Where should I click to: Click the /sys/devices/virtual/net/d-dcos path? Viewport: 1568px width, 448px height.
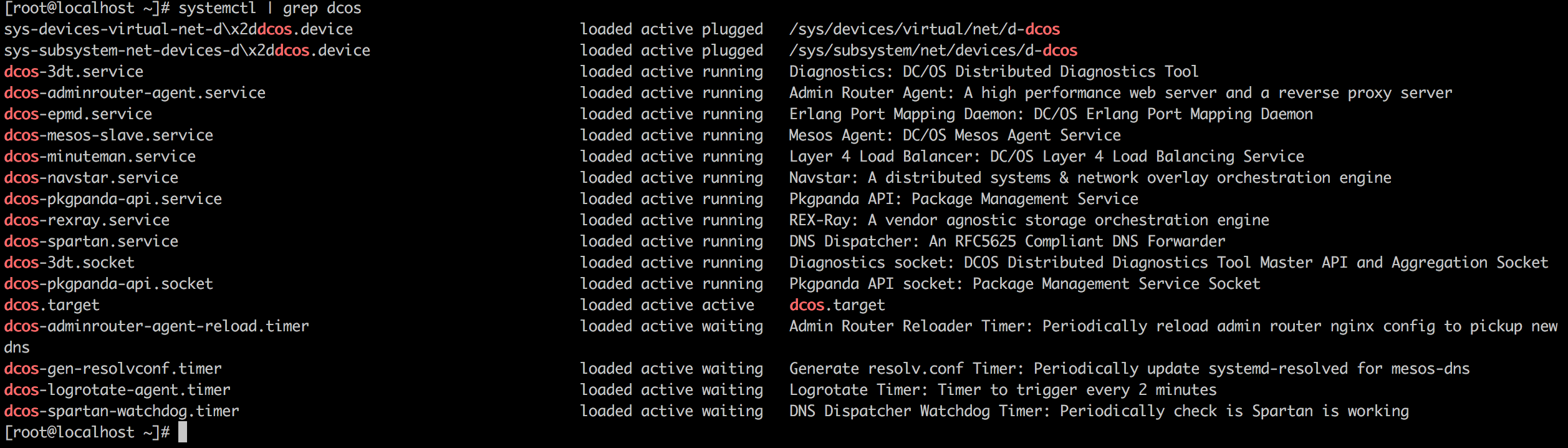coord(924,29)
